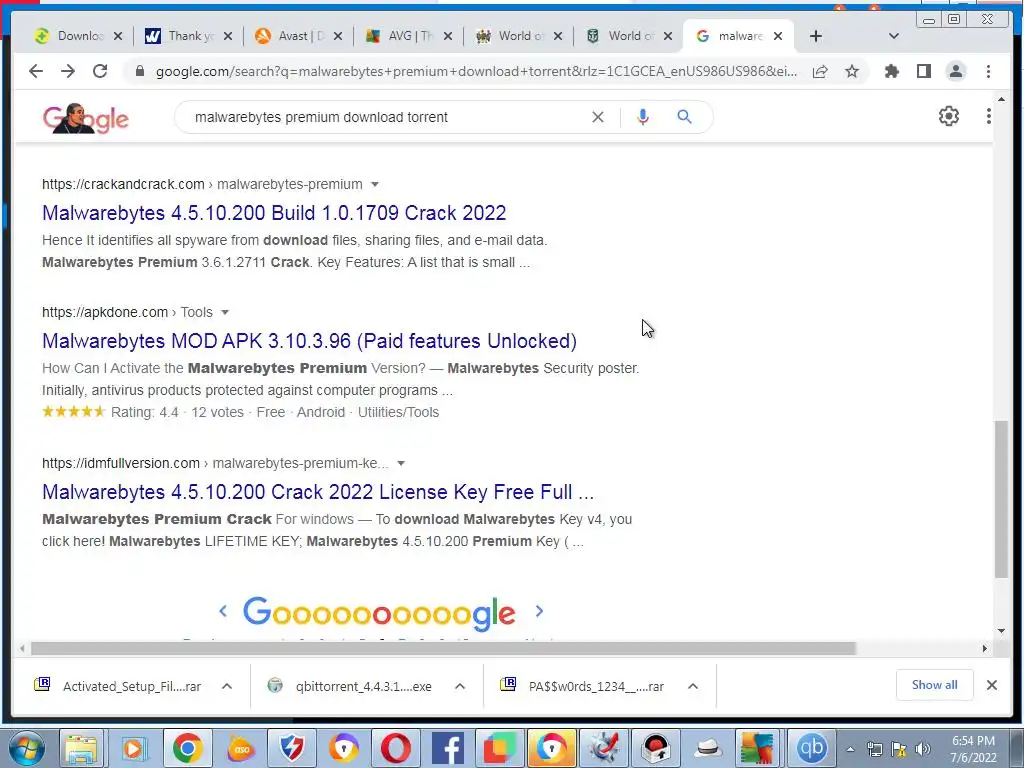Go to next results page arrow
Viewport: 1024px width, 768px height.
539,611
